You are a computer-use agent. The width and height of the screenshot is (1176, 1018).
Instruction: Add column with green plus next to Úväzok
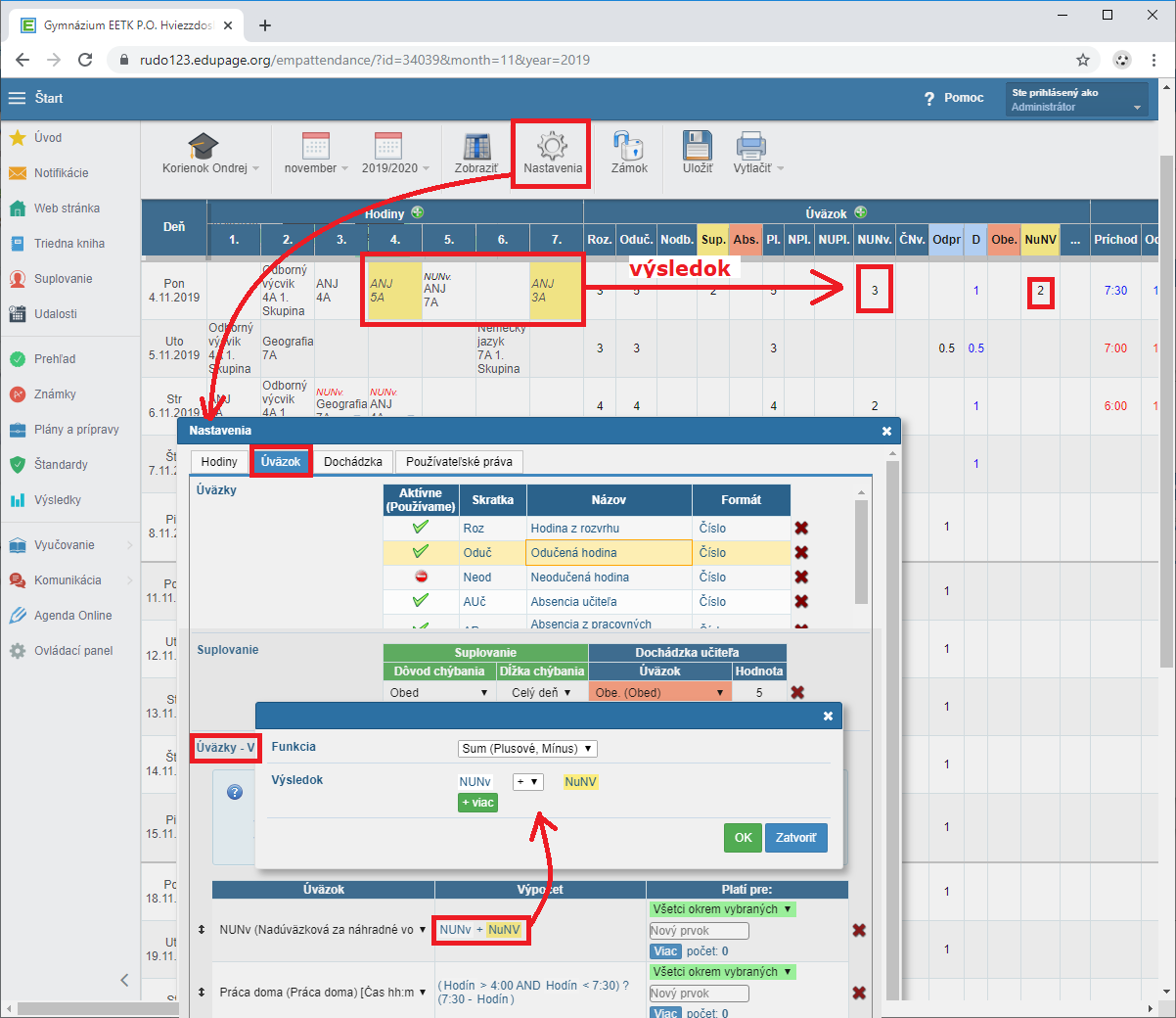click(861, 212)
